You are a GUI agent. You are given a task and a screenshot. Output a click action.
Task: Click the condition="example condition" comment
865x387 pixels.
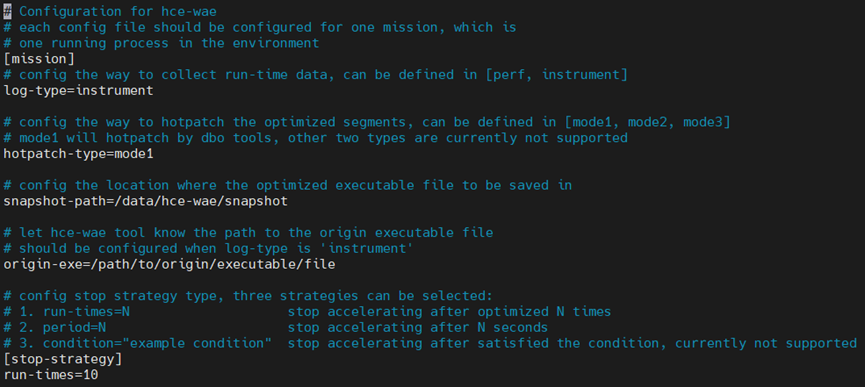(x=157, y=343)
